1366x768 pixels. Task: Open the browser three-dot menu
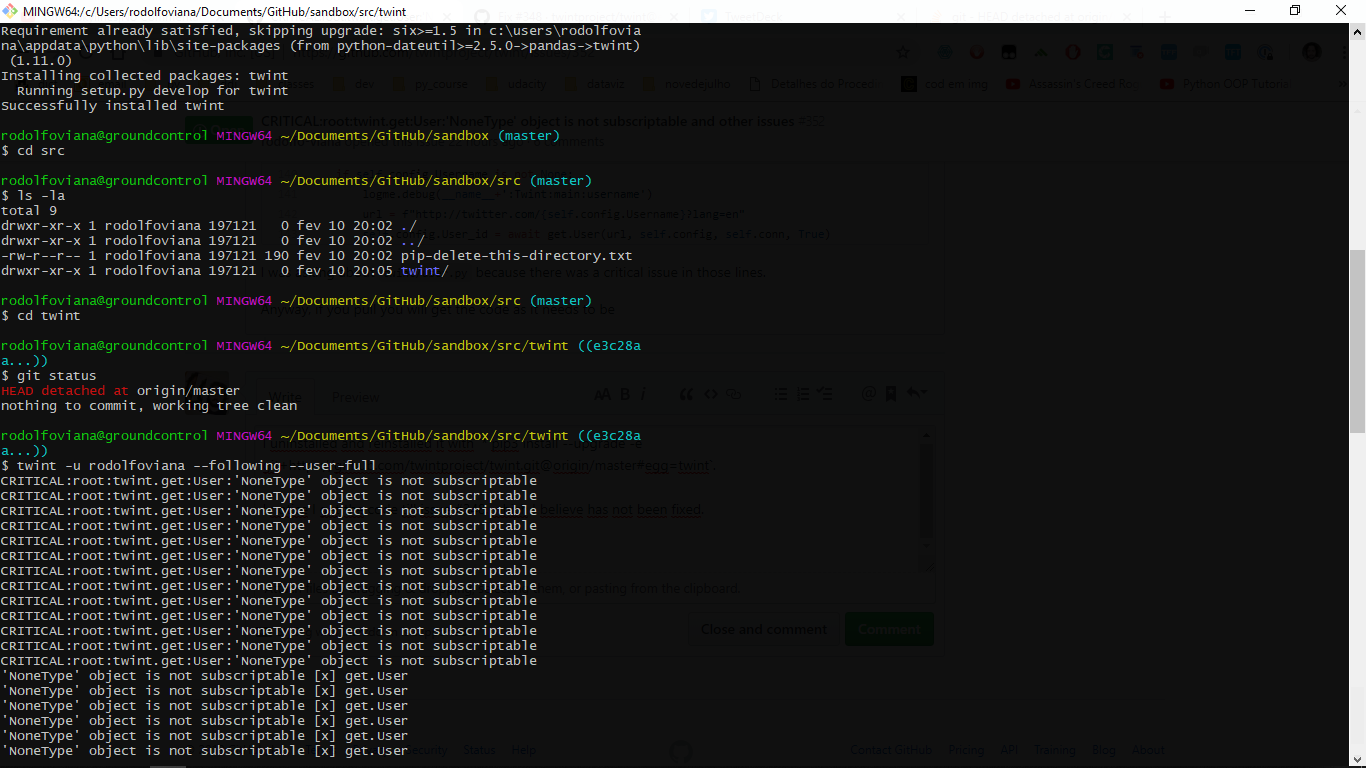(x=1344, y=51)
